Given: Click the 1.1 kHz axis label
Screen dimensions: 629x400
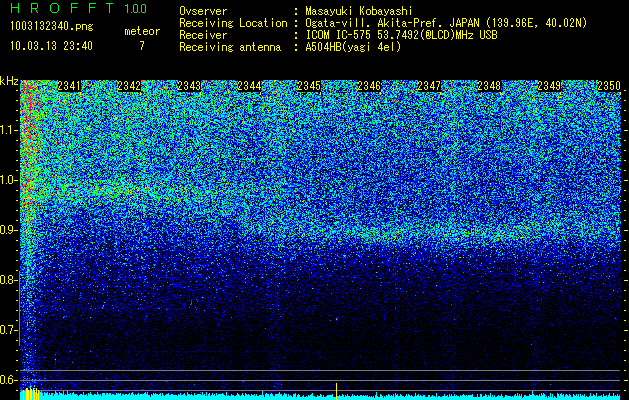Looking at the screenshot, I should (9, 131).
